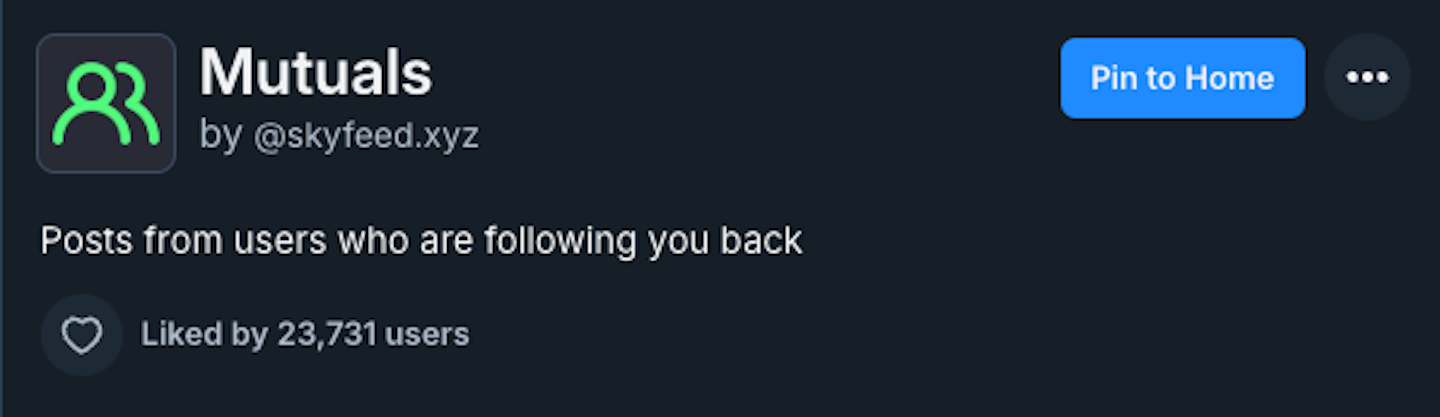Click the green Mutuals feed avatar icon
Screen dimensions: 1440x417
(x=106, y=103)
